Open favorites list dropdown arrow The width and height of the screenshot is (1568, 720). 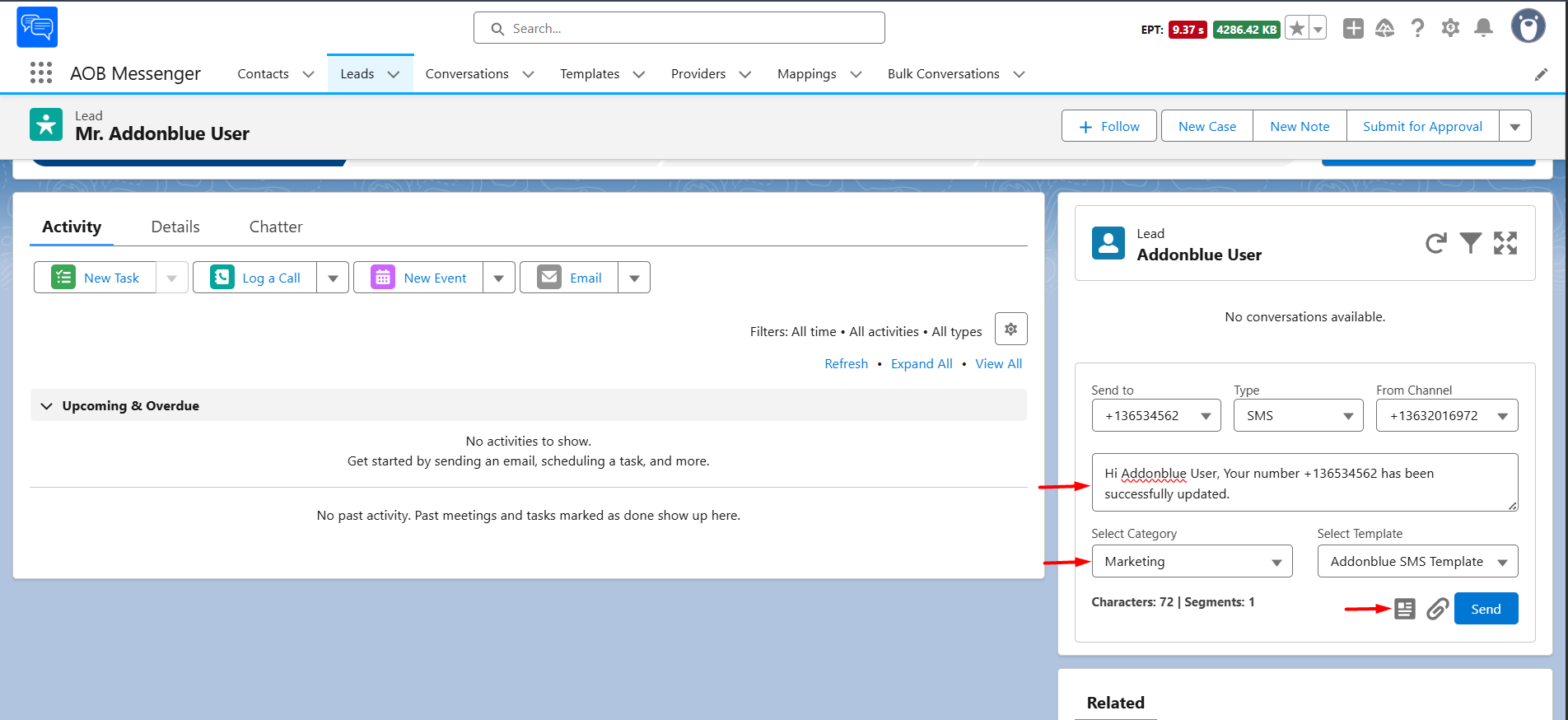(x=1318, y=29)
